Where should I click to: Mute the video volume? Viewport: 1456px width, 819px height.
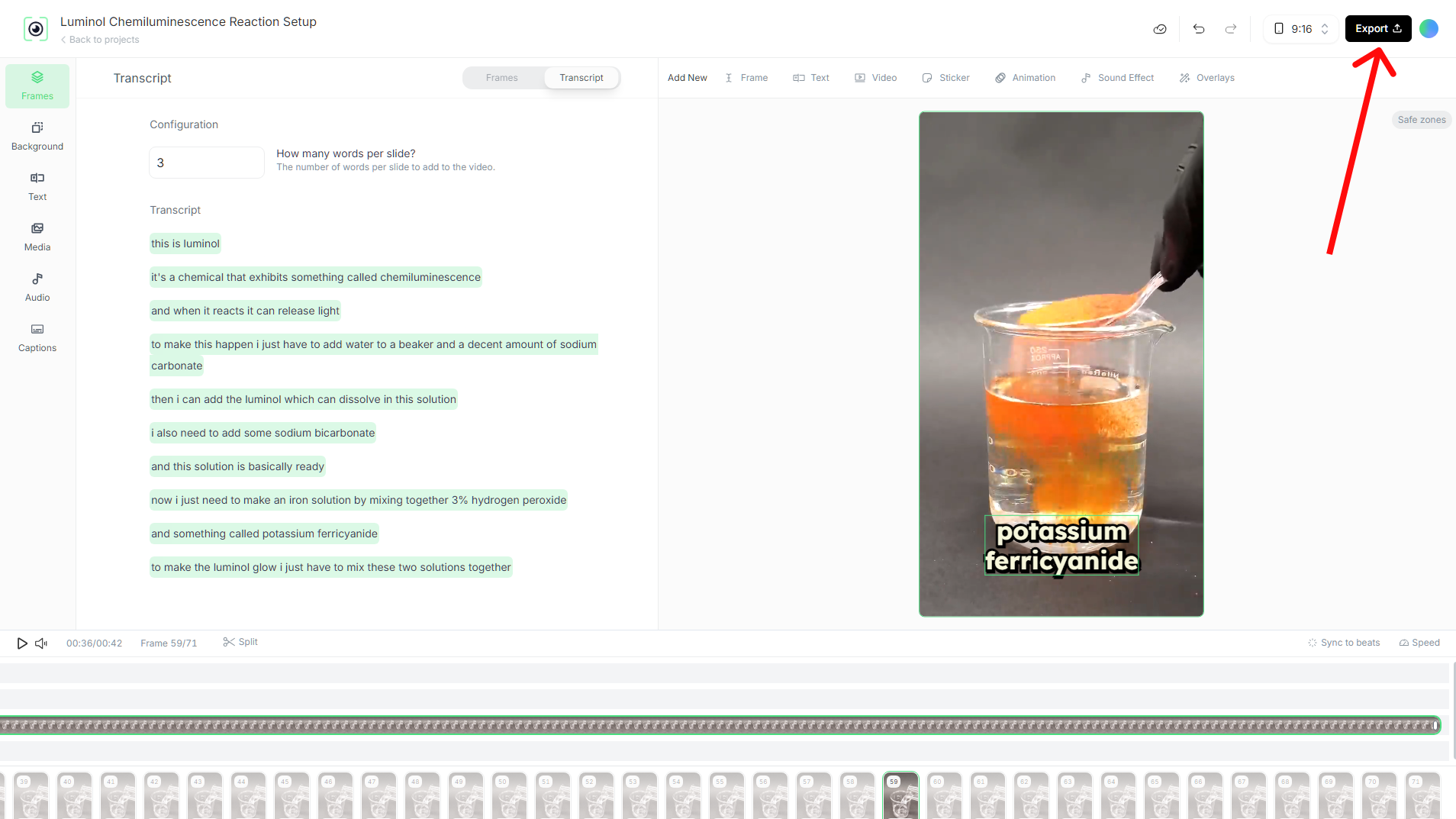[x=41, y=643]
